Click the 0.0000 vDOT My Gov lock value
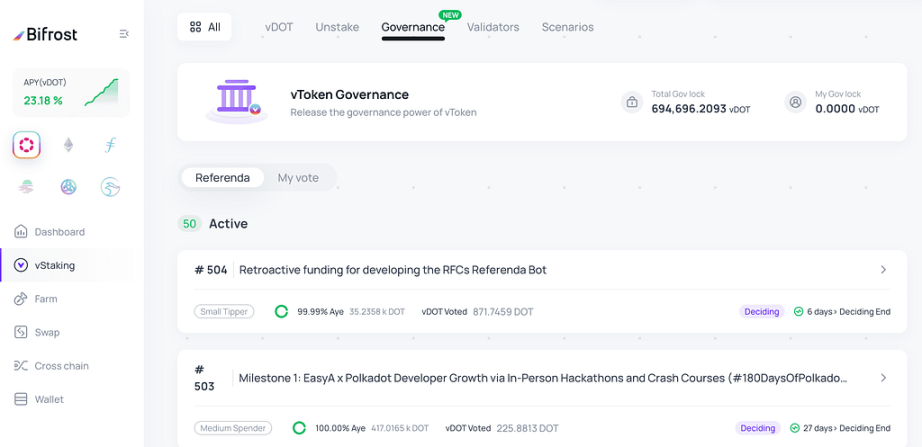This screenshot has width=922, height=447. (847, 109)
